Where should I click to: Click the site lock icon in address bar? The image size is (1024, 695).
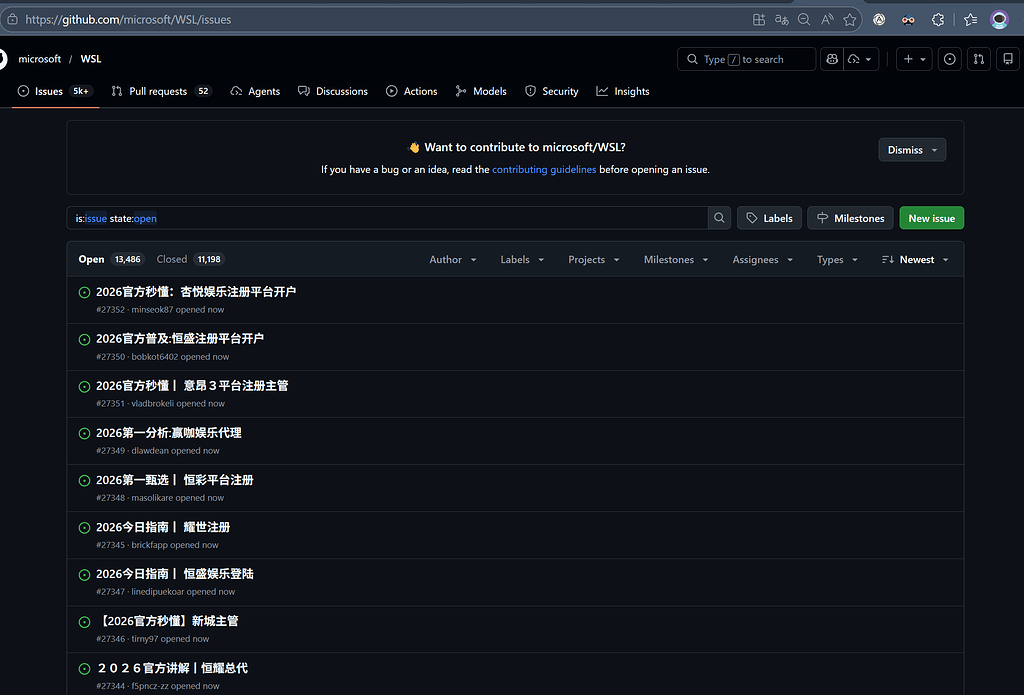tap(12, 20)
